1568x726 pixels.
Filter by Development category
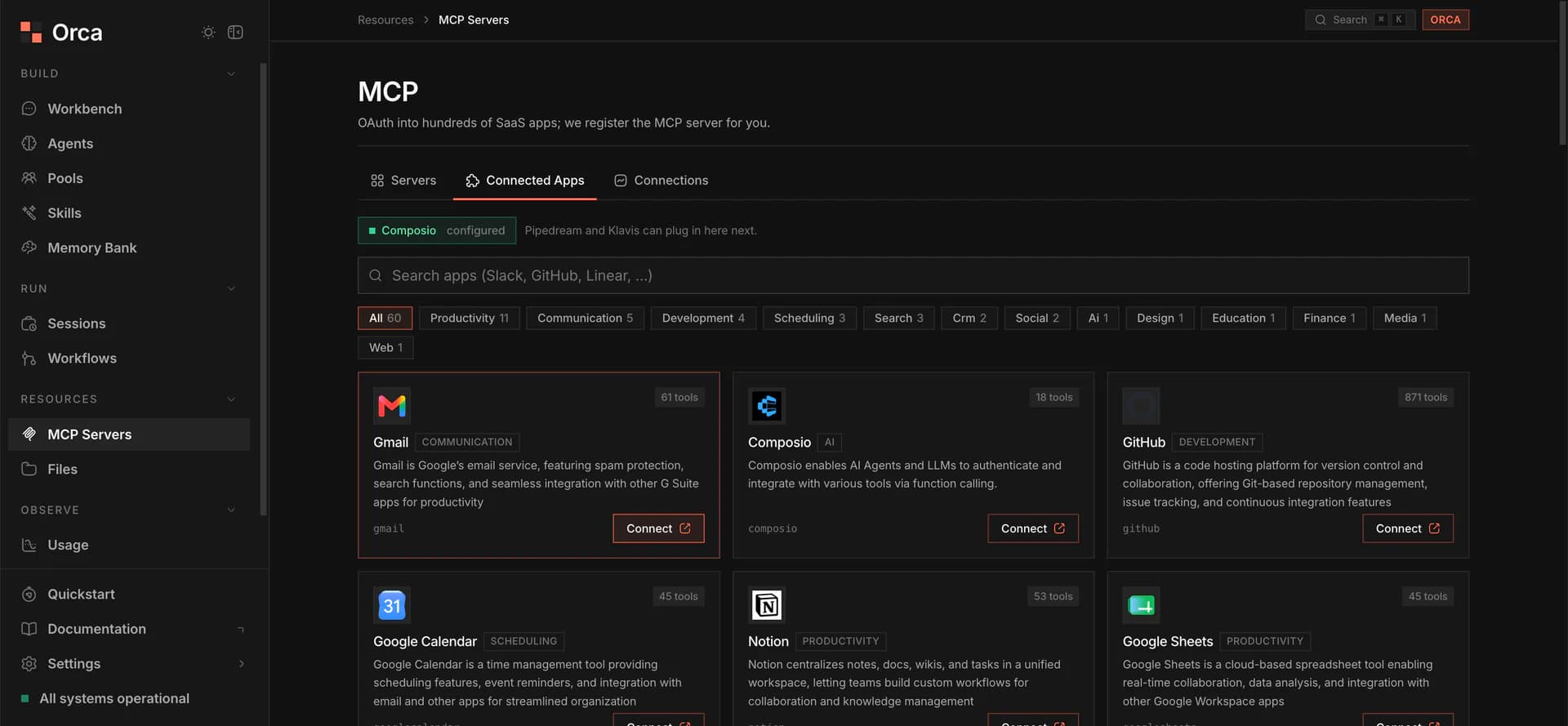703,318
